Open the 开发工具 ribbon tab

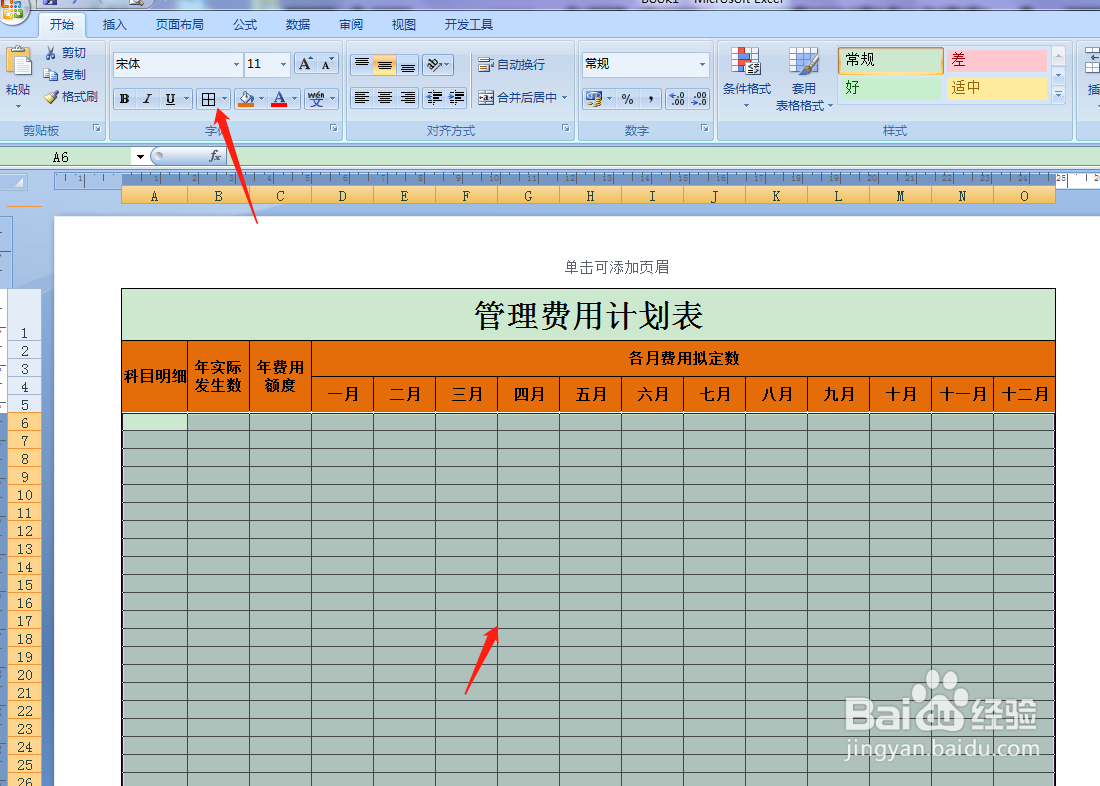[x=467, y=23]
